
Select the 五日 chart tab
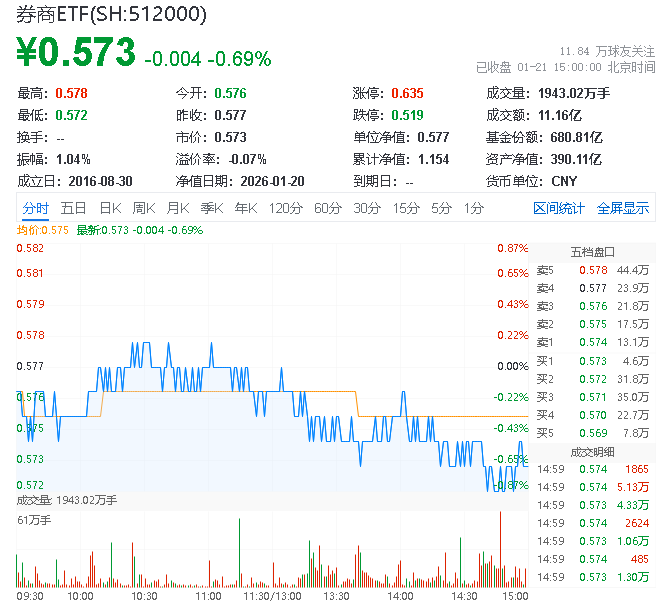pos(73,208)
